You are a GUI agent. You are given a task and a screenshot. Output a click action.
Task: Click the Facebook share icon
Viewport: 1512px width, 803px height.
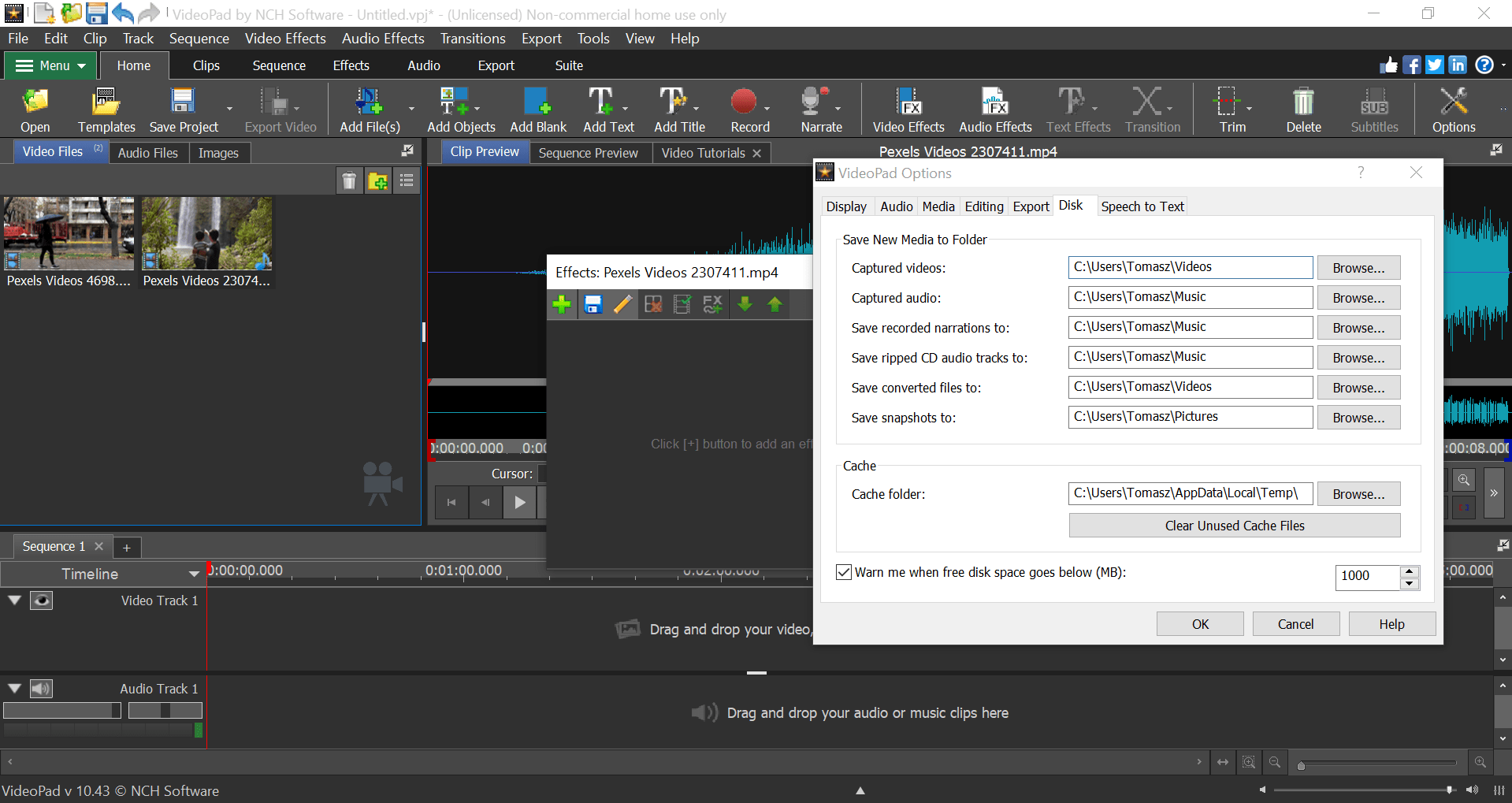[x=1412, y=65]
